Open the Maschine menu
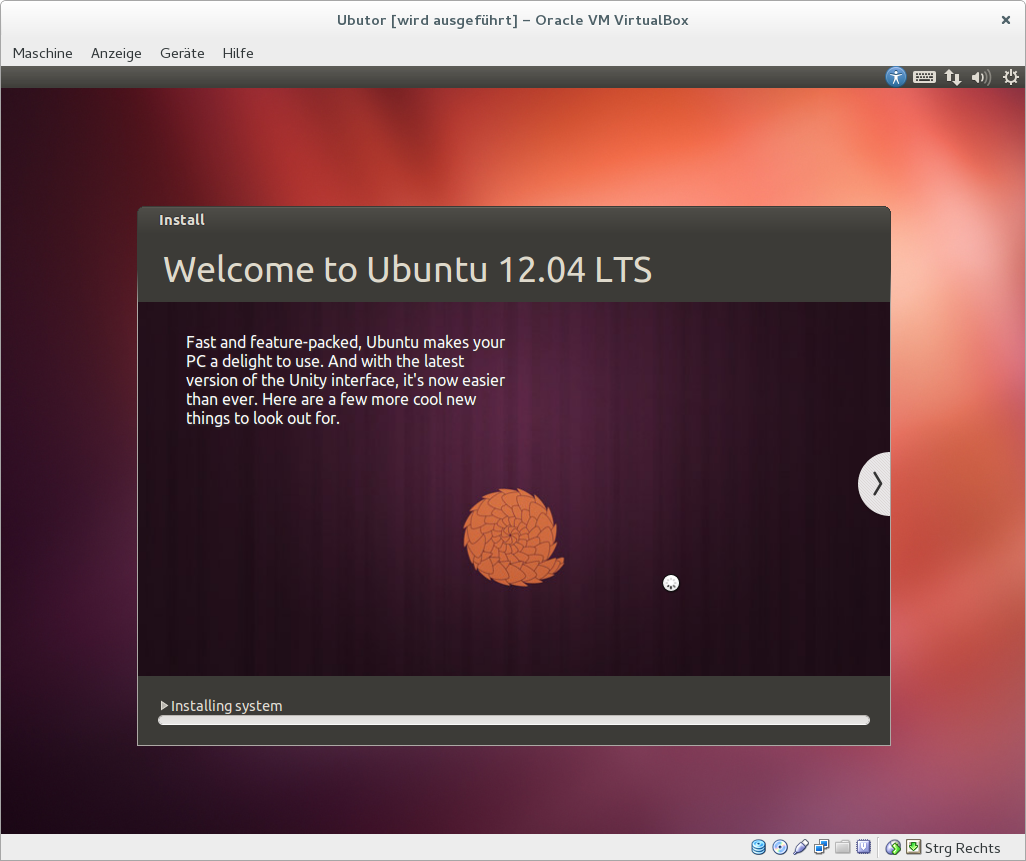This screenshot has height=861, width=1026. (x=42, y=53)
